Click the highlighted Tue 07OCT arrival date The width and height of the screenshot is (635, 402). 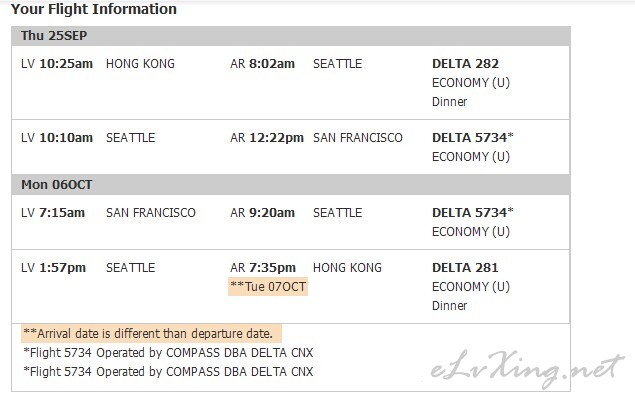[268, 287]
